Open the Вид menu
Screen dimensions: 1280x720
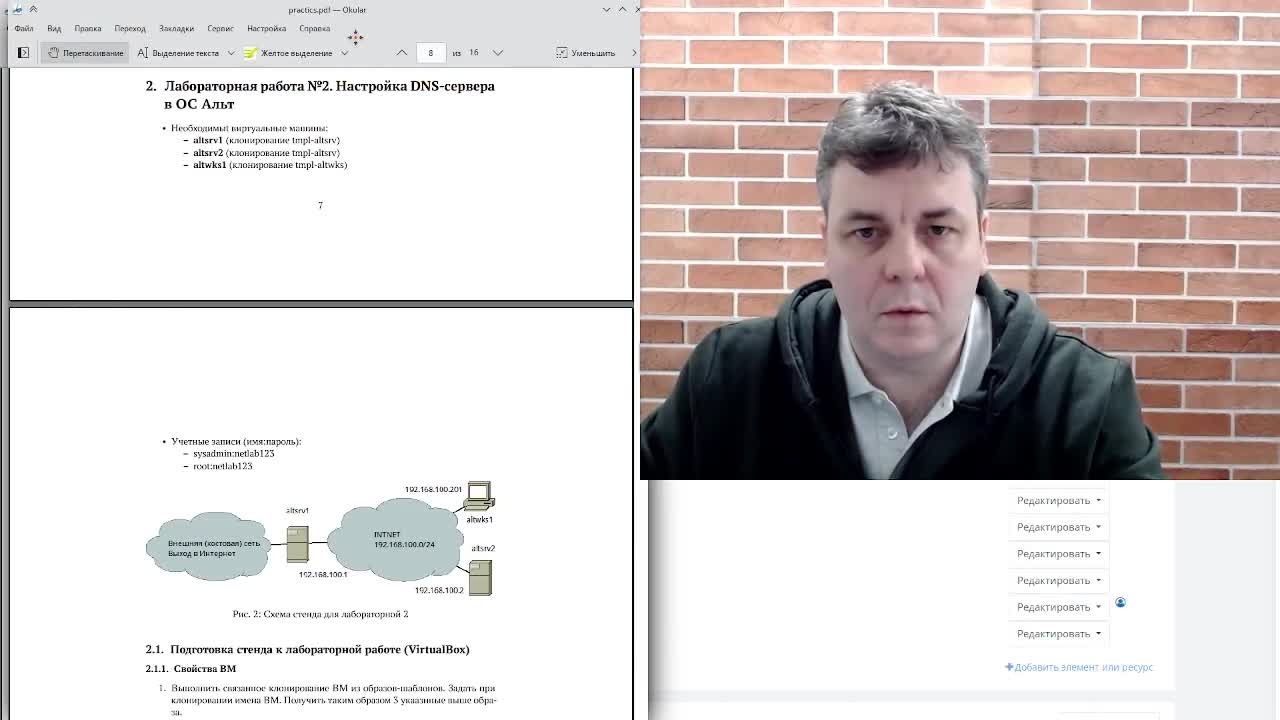coord(54,28)
